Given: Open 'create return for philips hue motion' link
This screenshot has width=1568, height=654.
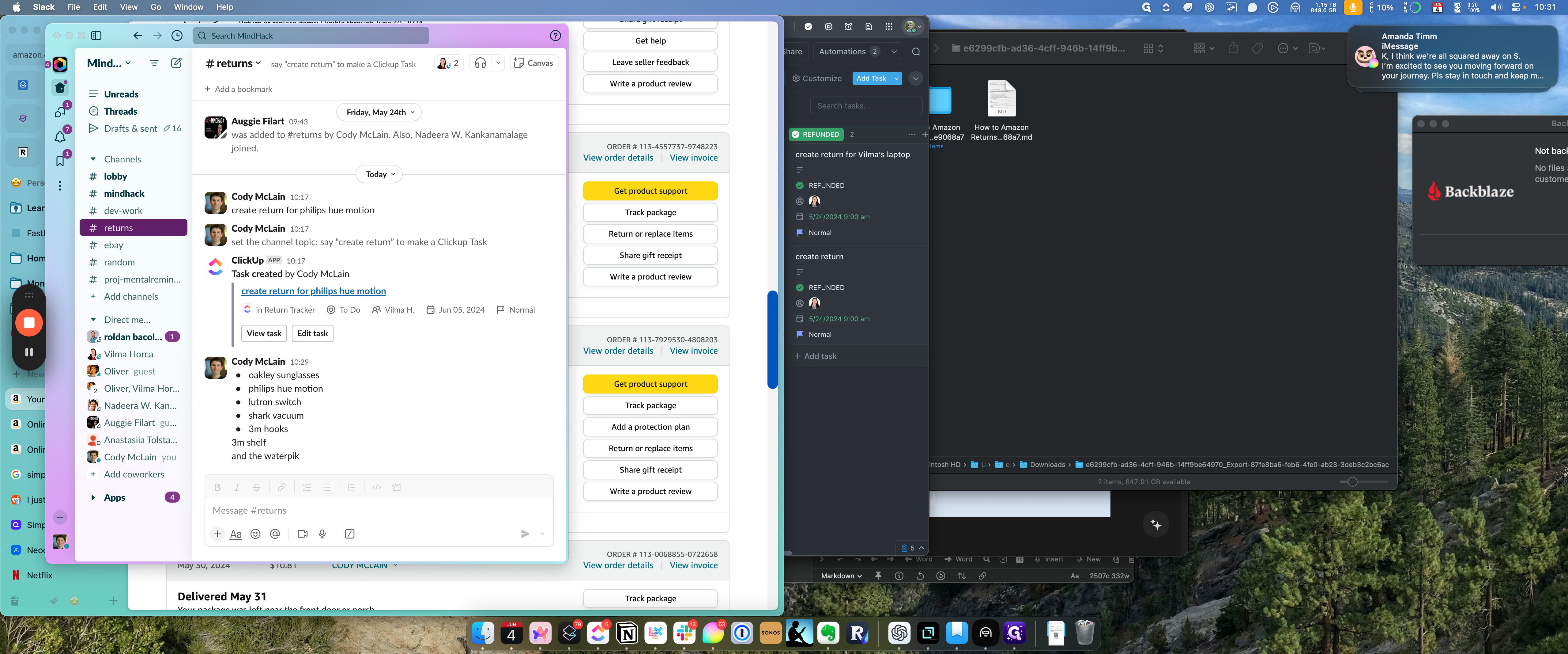Looking at the screenshot, I should pyautogui.click(x=314, y=291).
